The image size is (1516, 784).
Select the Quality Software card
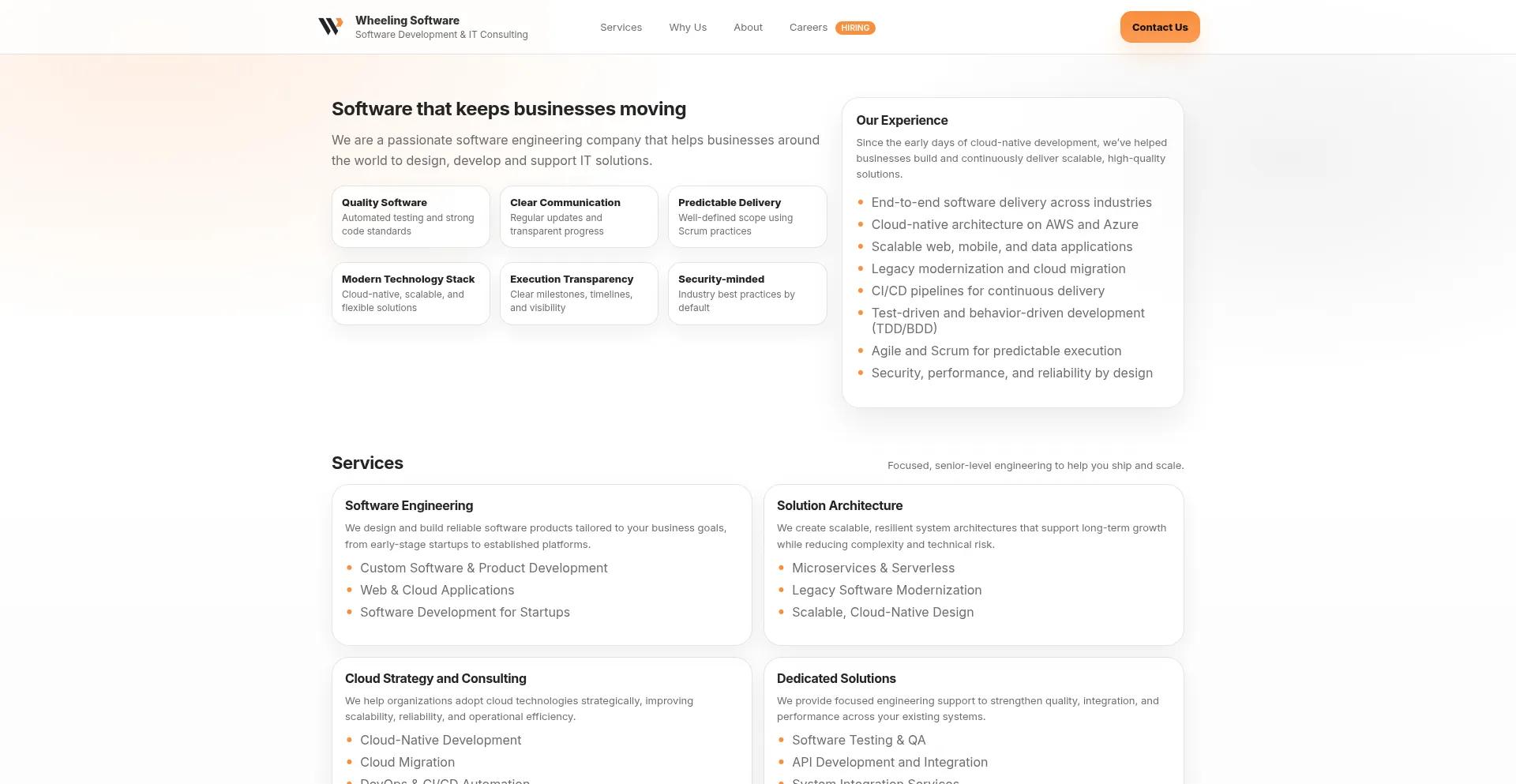click(x=411, y=216)
